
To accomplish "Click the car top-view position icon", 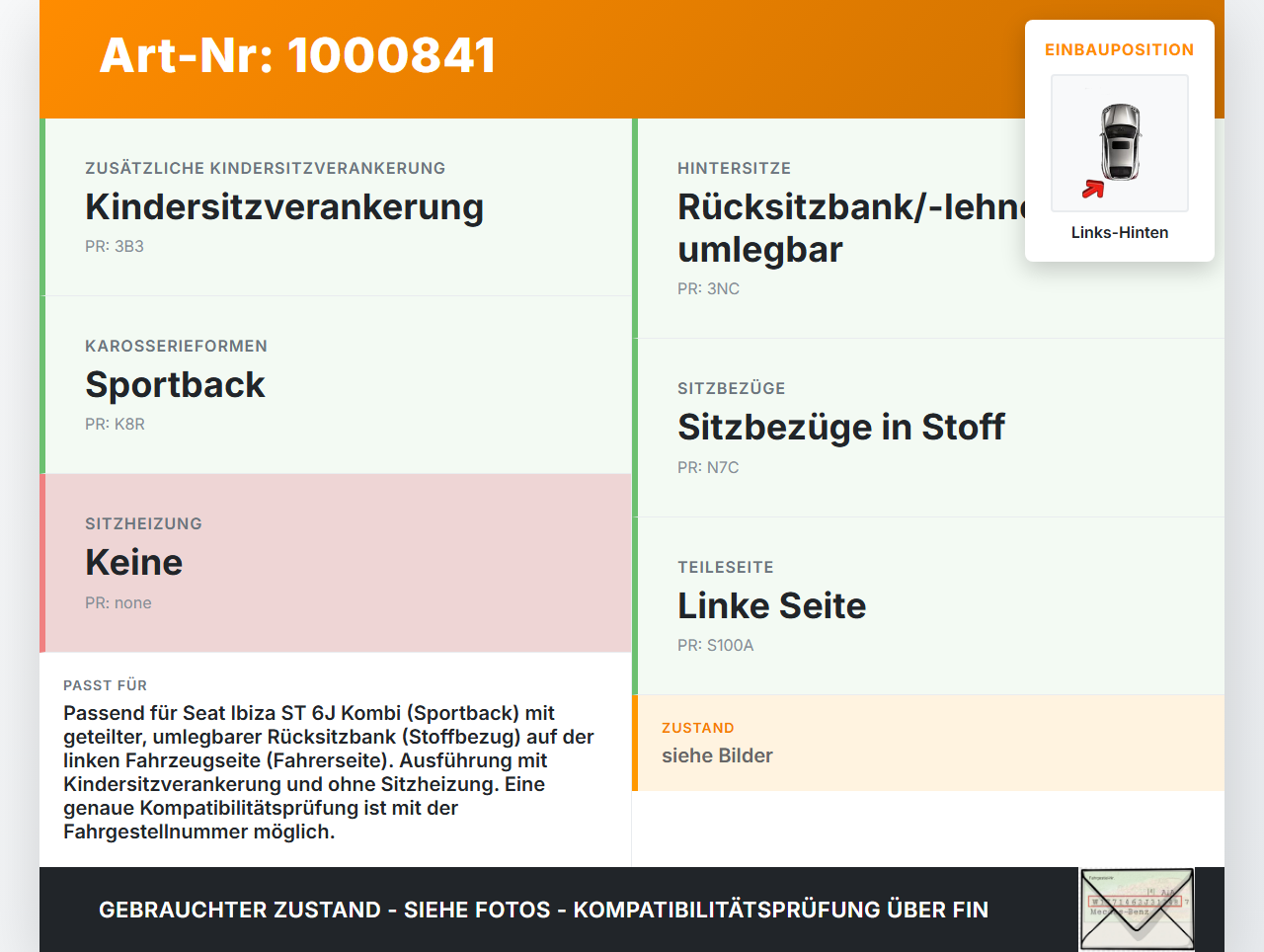I will (x=1120, y=143).
